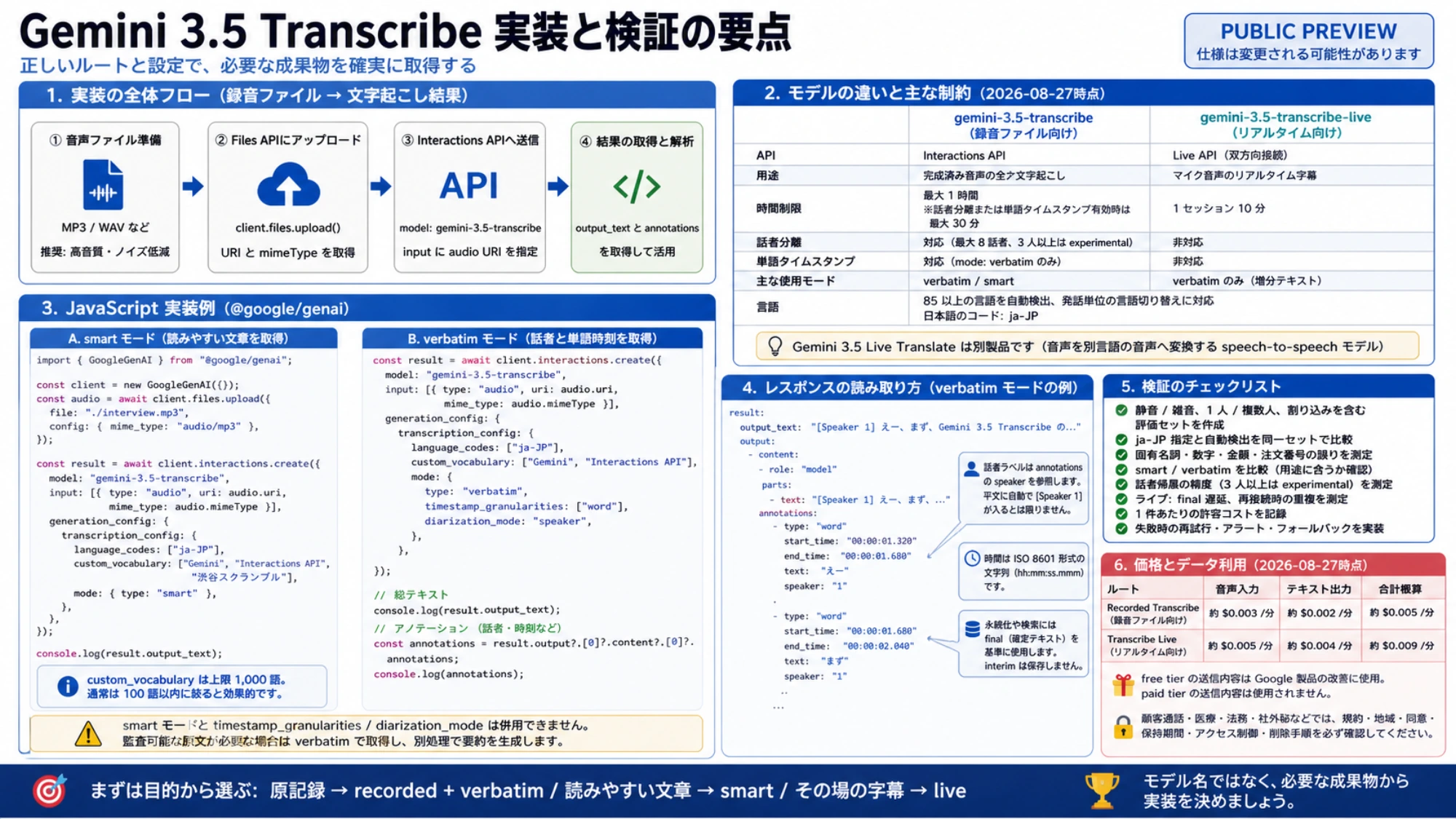Image resolution: width=1456 pixels, height=819 pixels.
Task: Click the gemini-3.5-transcribe-live column heading
Action: 1286,124
